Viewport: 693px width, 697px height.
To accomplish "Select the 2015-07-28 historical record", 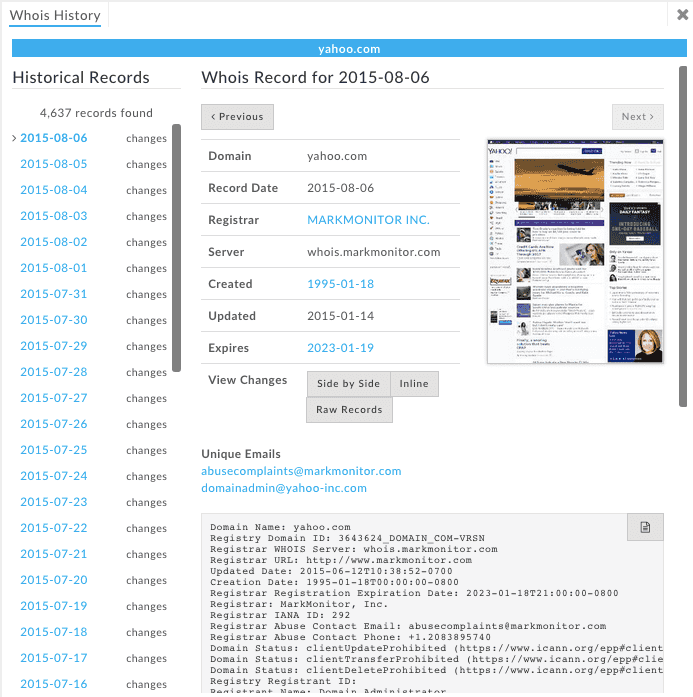I will (x=54, y=372).
